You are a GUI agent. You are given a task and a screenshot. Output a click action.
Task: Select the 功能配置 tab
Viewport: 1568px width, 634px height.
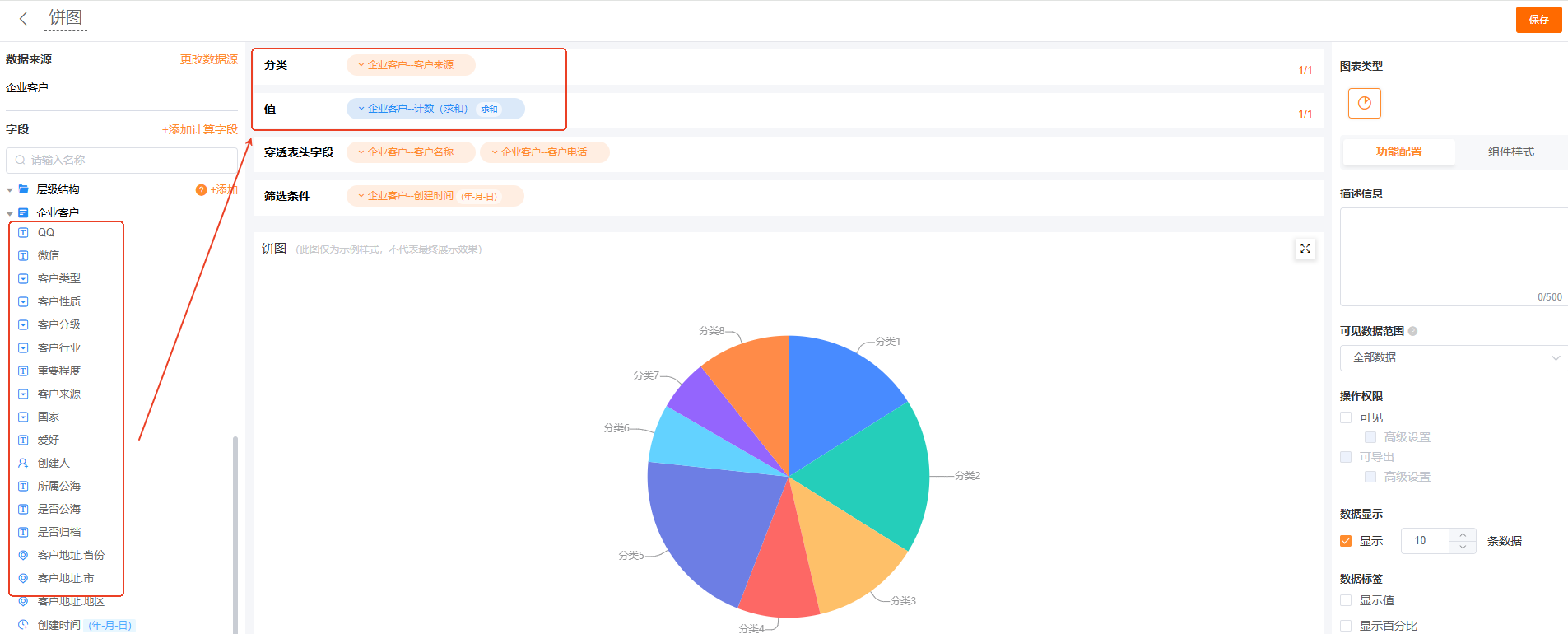tap(1398, 152)
